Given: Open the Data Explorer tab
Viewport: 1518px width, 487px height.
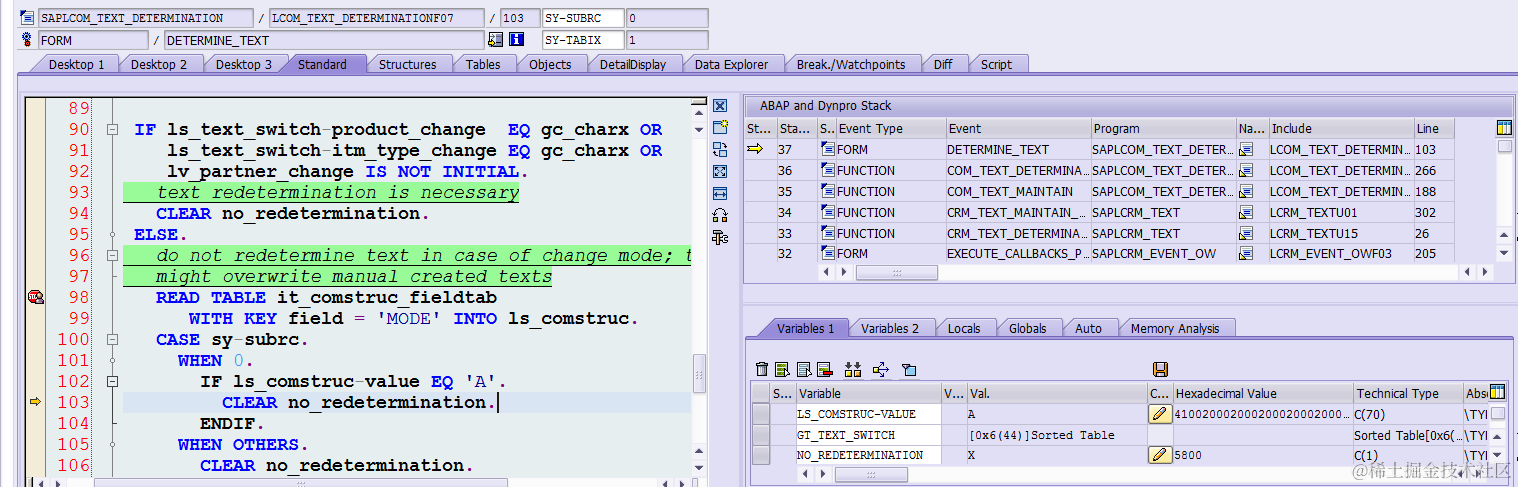Looking at the screenshot, I should [731, 64].
